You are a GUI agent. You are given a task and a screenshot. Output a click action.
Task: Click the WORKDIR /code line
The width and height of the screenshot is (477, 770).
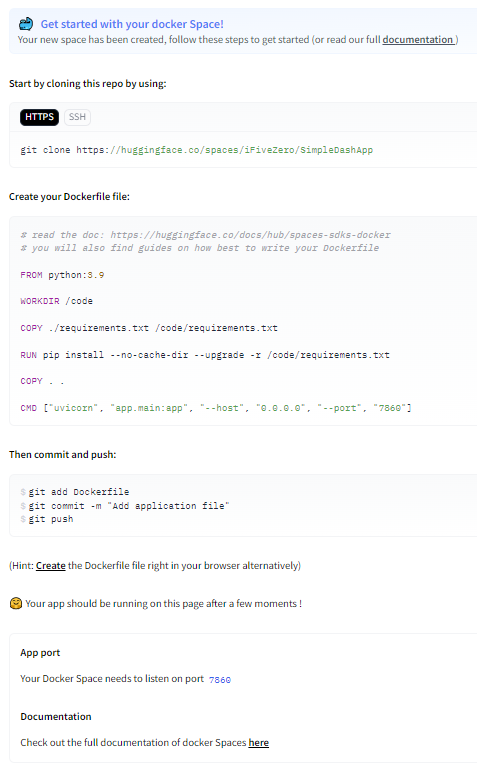click(x=56, y=301)
